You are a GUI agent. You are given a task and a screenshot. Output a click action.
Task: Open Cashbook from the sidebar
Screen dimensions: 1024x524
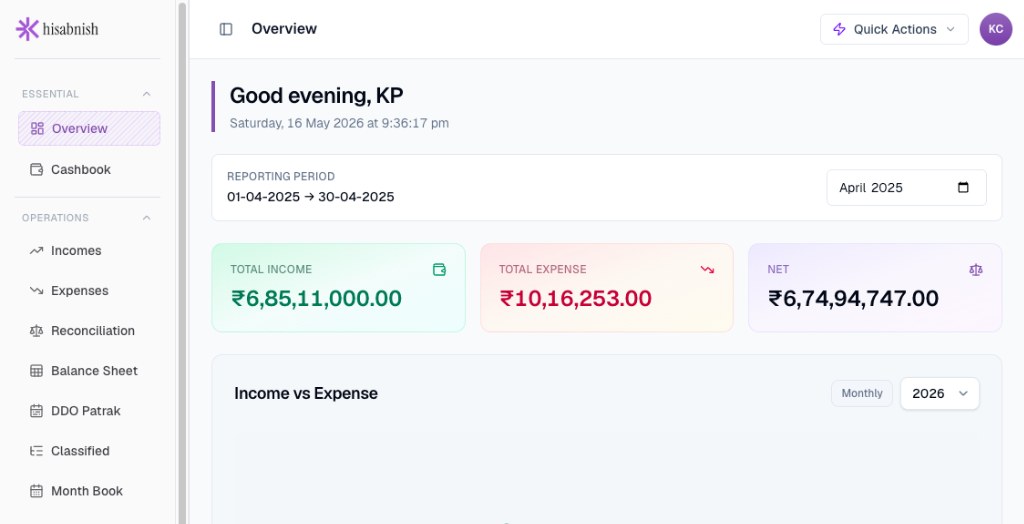point(89,169)
